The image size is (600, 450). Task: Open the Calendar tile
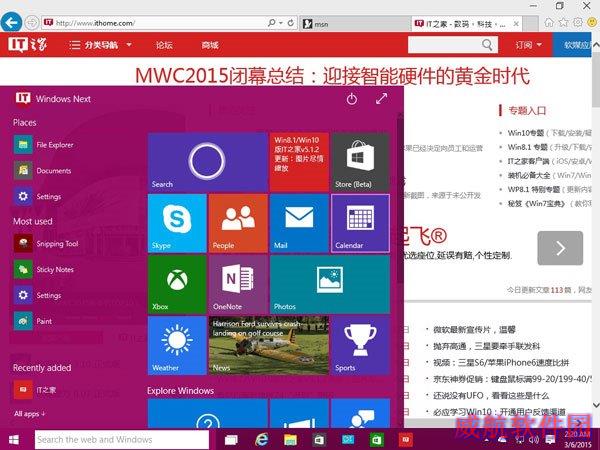tap(360, 223)
